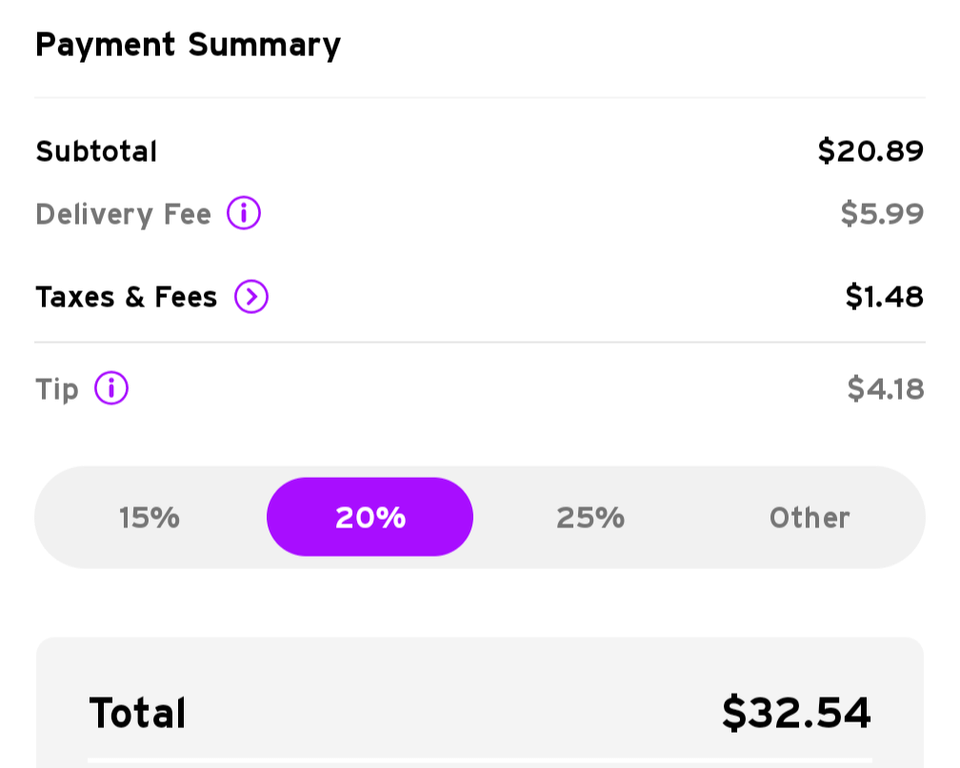Click the Delivery Fee label
This screenshot has width=960, height=768.
123,214
